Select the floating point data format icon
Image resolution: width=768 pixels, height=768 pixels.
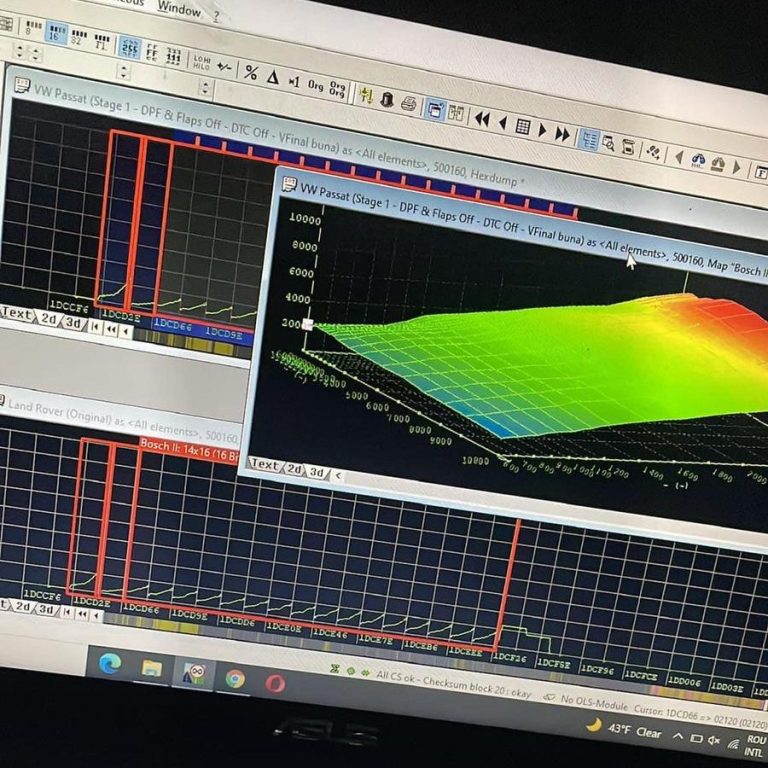click(x=101, y=42)
